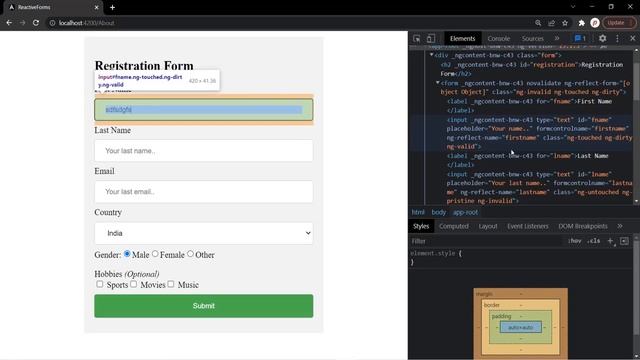Click the browser back arrow
This screenshot has width=640, height=360.
pos(9,23)
